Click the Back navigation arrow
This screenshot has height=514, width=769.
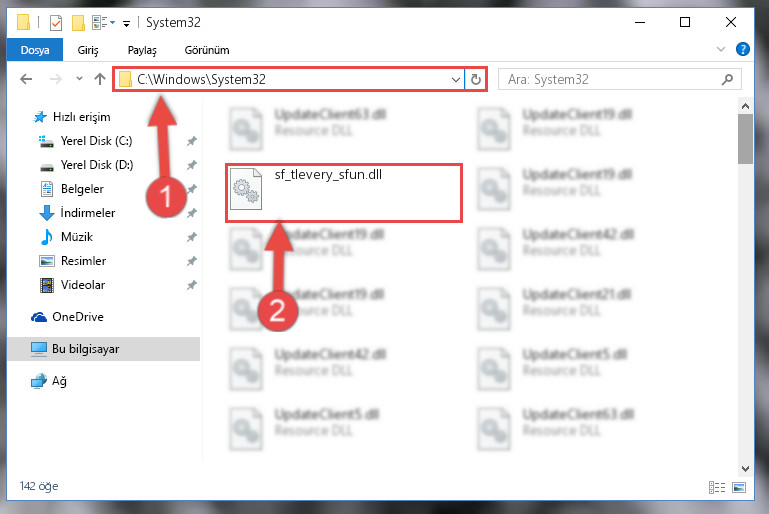pyautogui.click(x=26, y=79)
